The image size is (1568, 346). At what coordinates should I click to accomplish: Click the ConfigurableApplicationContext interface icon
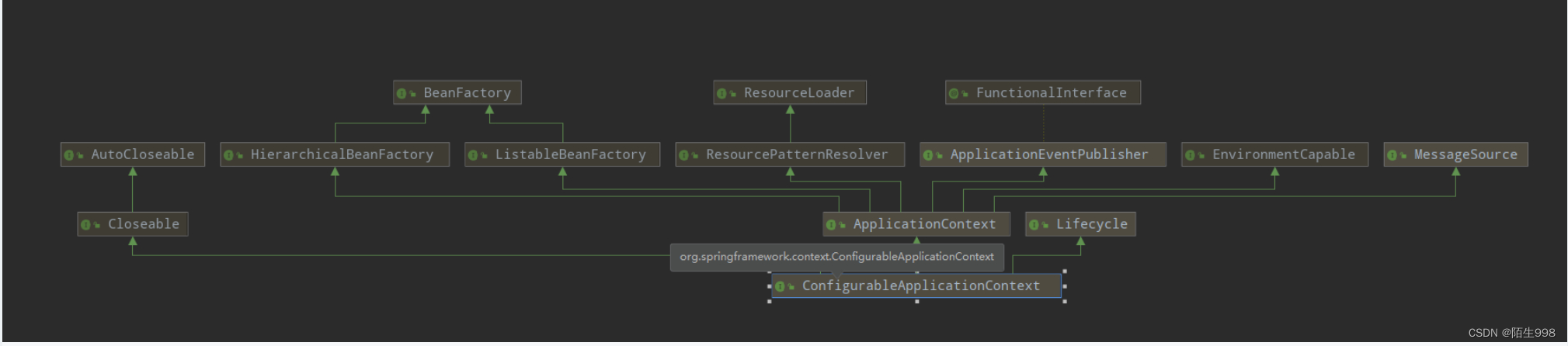[781, 286]
